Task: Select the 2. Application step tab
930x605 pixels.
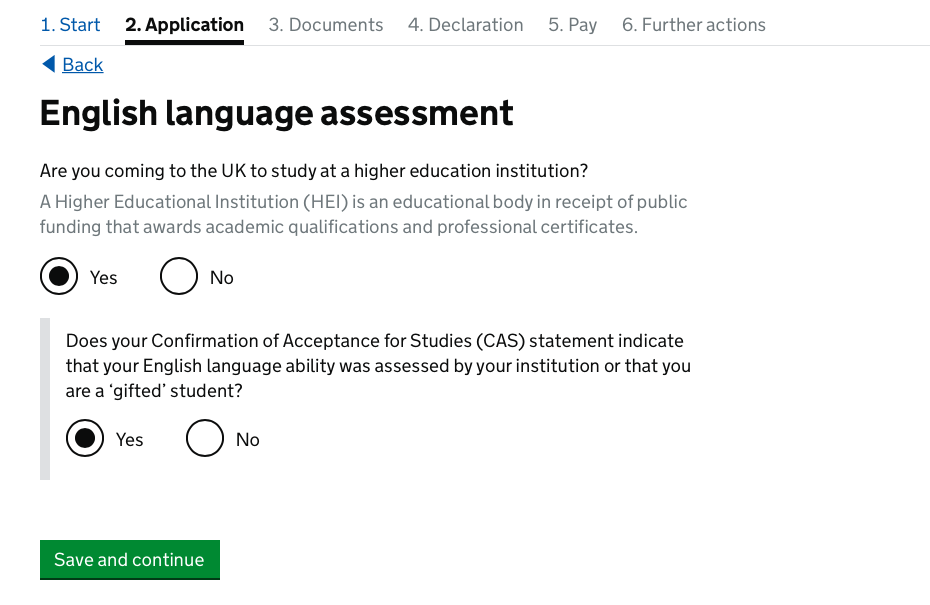Action: click(x=184, y=25)
